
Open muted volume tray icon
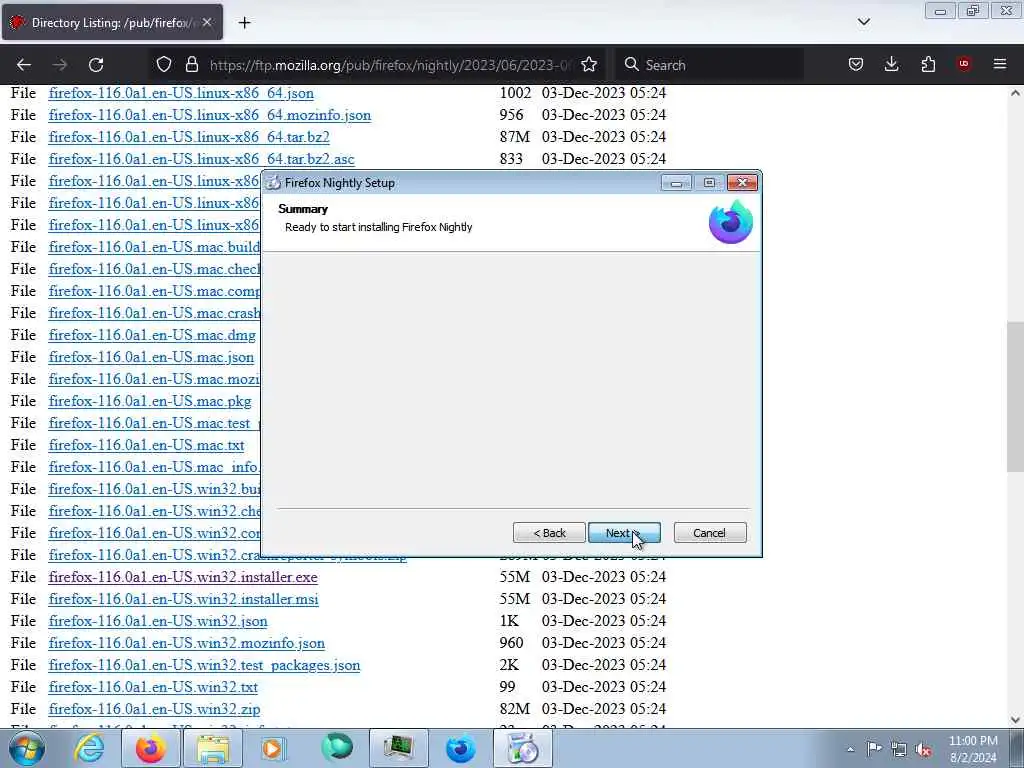pyautogui.click(x=923, y=749)
